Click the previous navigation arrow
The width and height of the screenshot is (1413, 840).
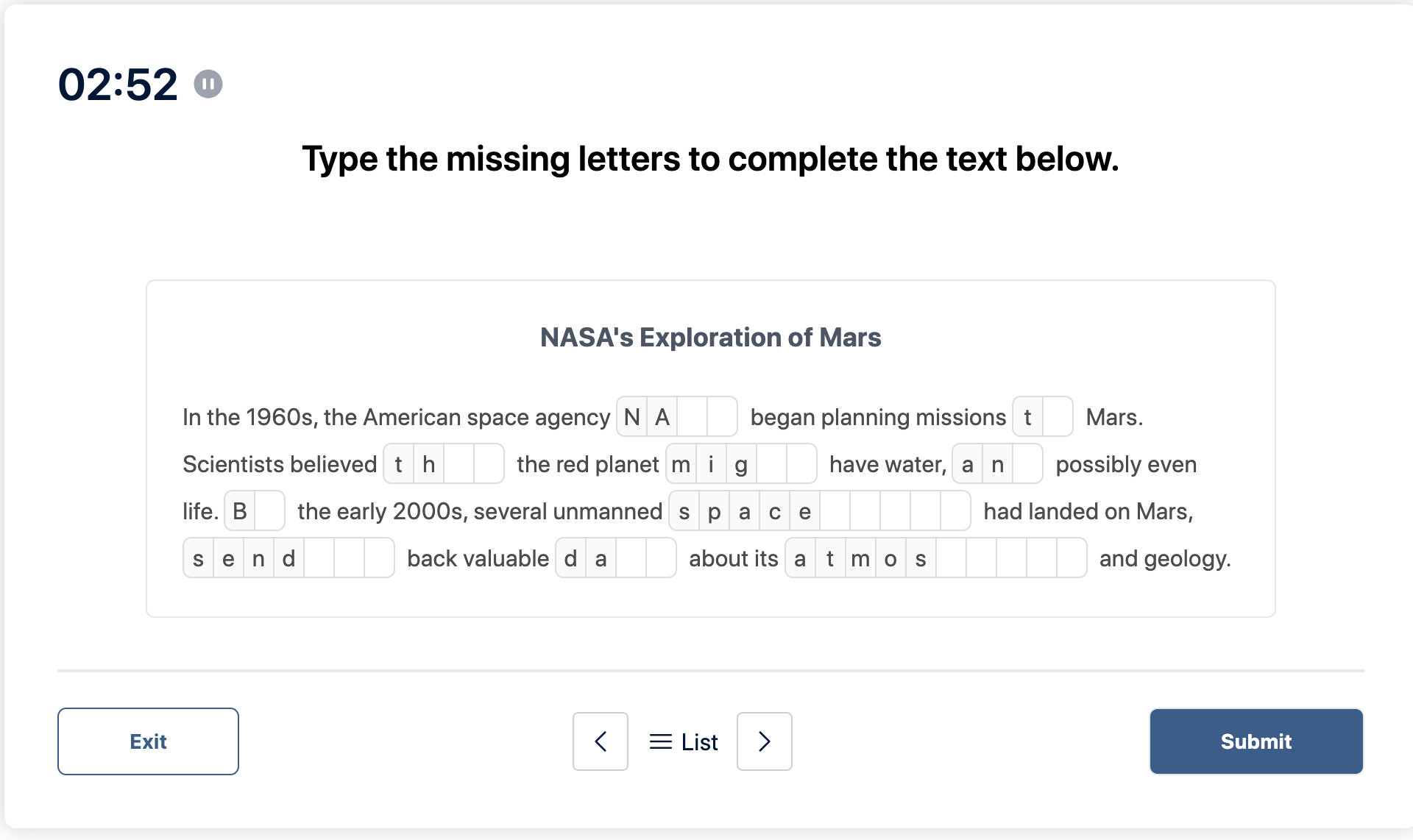click(x=601, y=741)
